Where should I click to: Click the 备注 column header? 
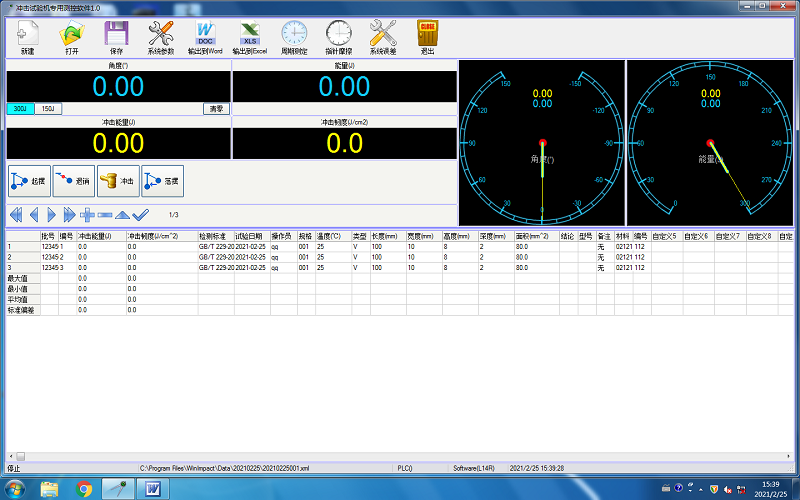(x=606, y=236)
